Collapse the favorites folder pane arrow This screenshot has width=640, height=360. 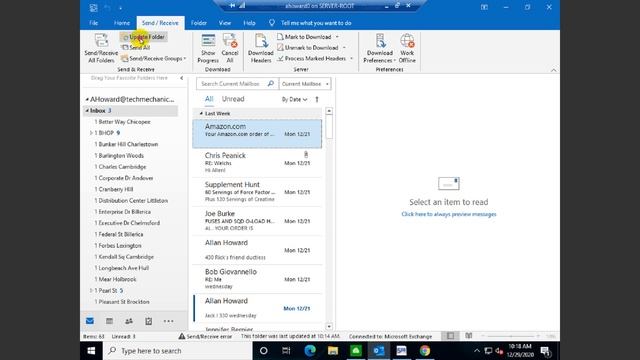[x=182, y=78]
